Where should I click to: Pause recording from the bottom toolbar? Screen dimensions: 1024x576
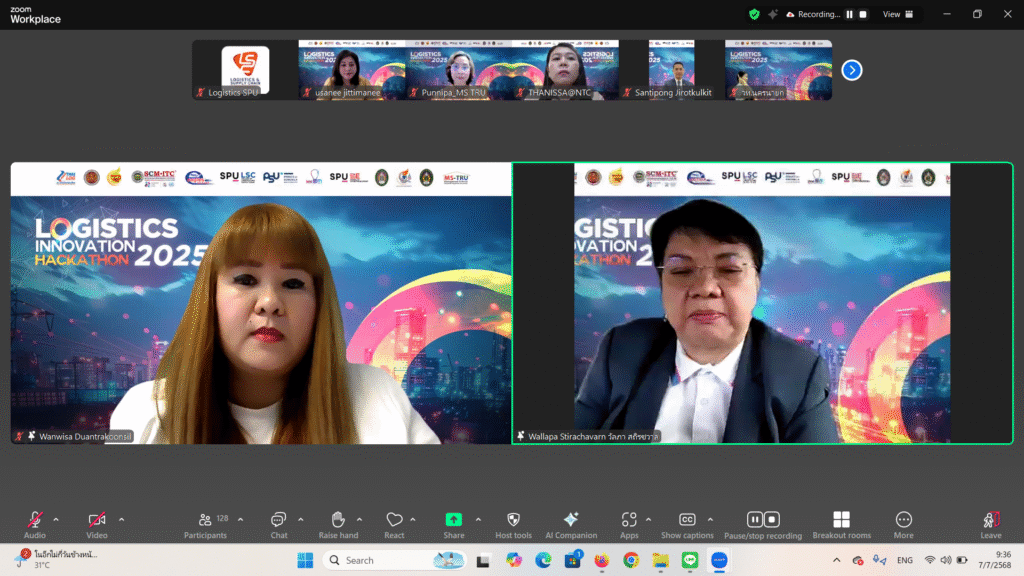pyautogui.click(x=755, y=519)
